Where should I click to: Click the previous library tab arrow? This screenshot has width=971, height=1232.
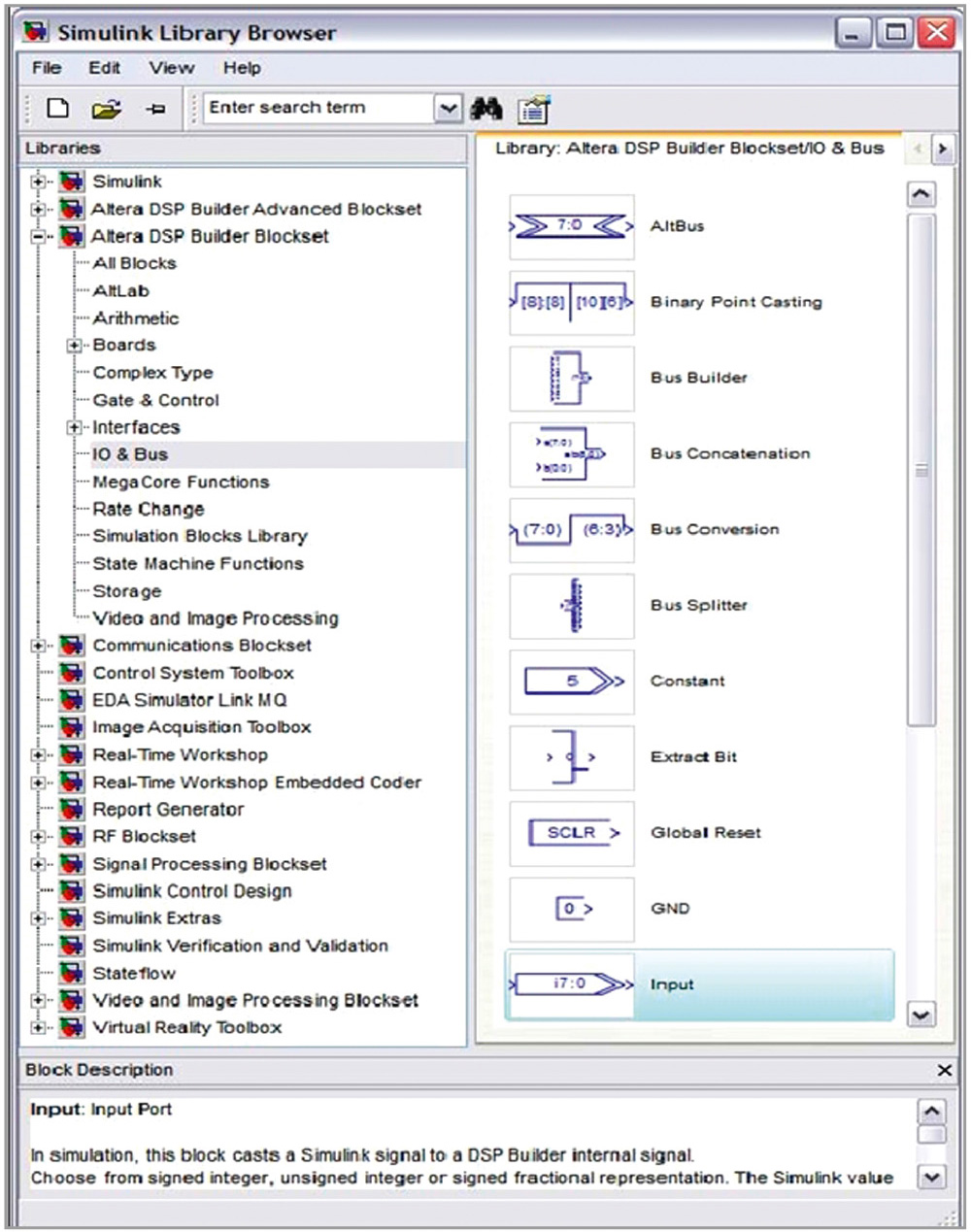(918, 150)
